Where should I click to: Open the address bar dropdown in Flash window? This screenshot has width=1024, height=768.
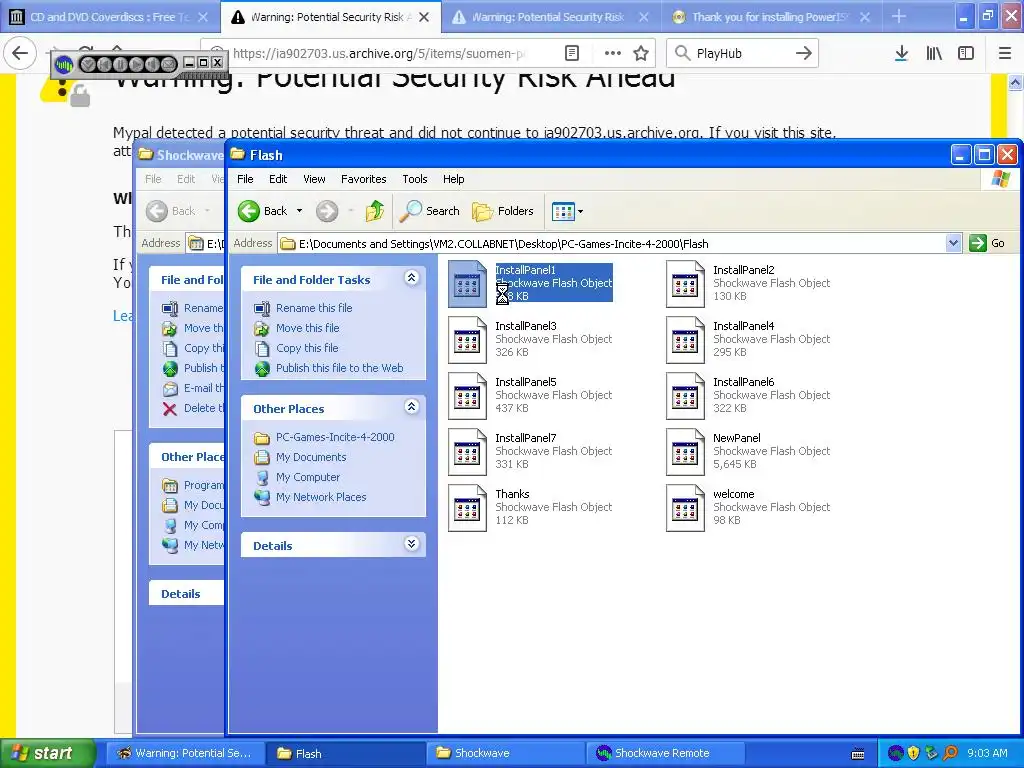pyautogui.click(x=953, y=244)
